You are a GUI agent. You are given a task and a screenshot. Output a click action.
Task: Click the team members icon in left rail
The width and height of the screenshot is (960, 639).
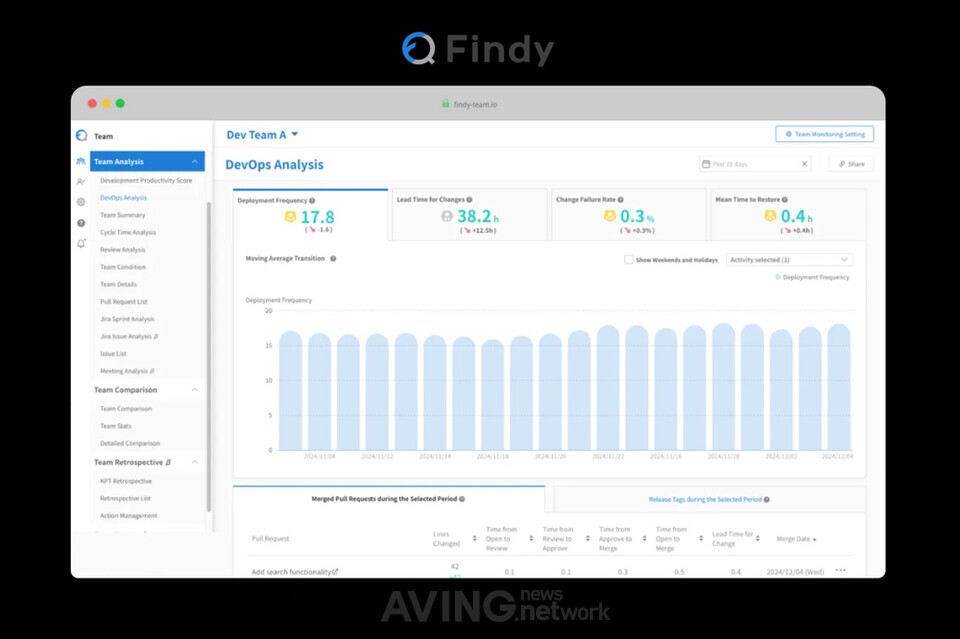pyautogui.click(x=80, y=182)
